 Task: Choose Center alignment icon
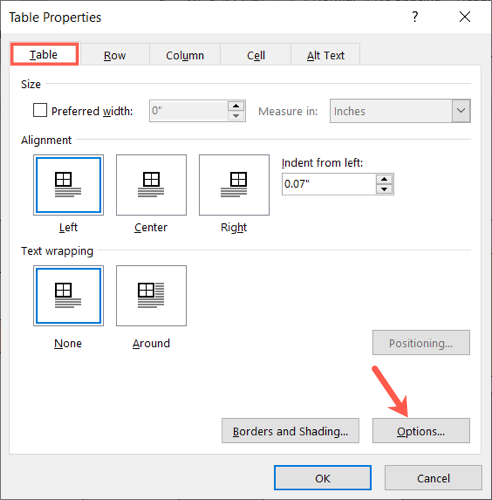151,185
